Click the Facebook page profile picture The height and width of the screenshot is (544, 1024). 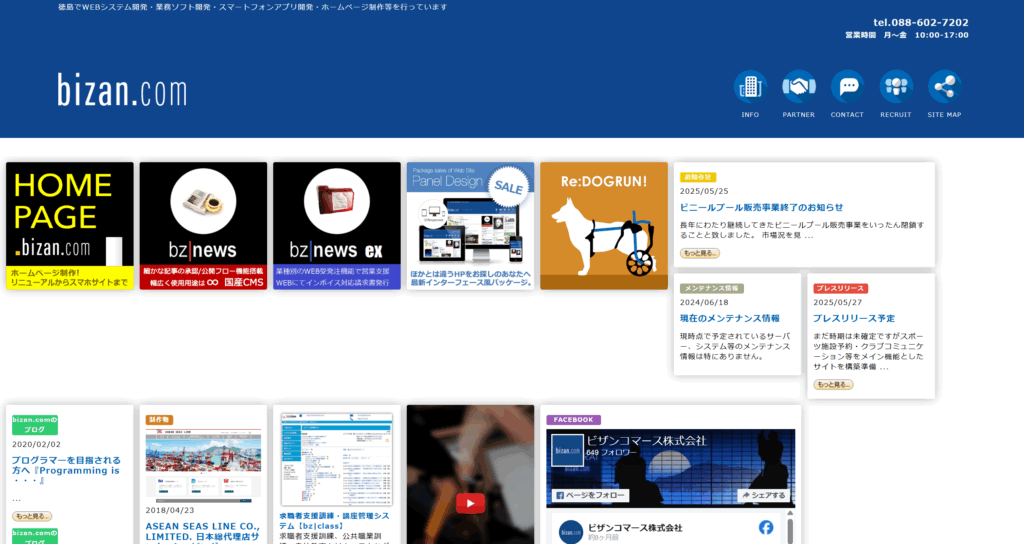point(567,451)
